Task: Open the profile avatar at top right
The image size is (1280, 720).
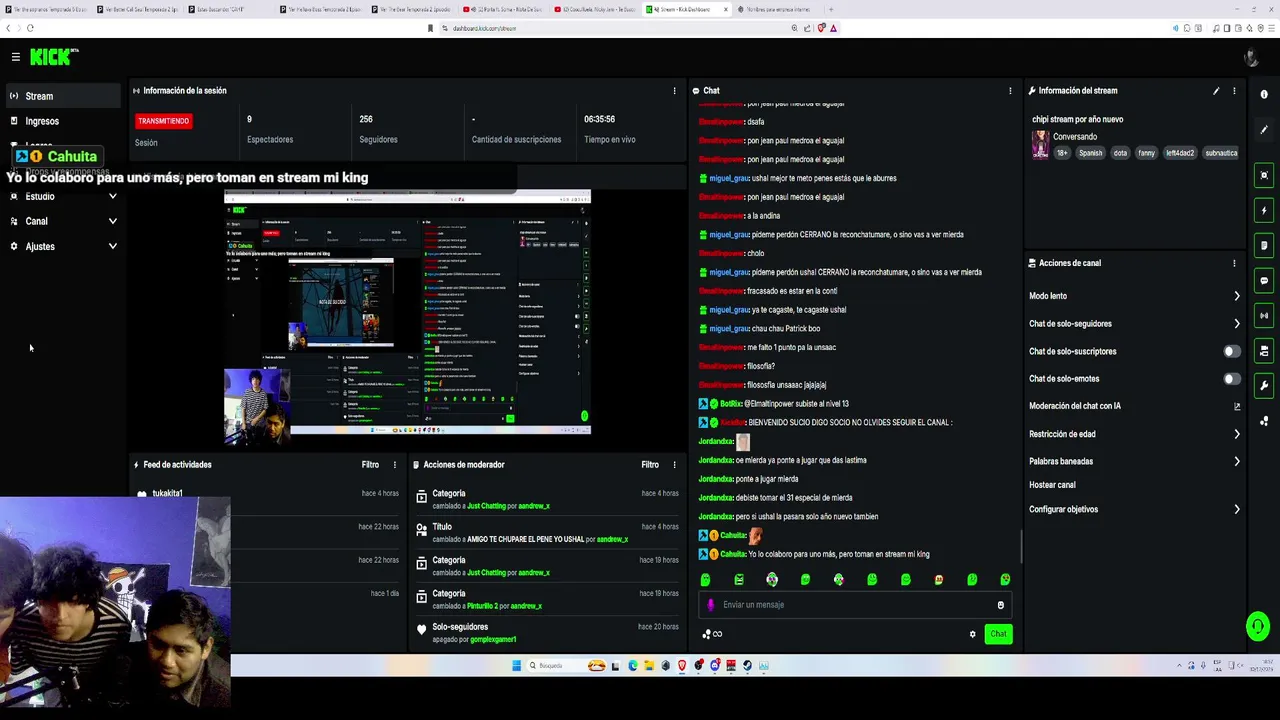Action: [x=1250, y=57]
